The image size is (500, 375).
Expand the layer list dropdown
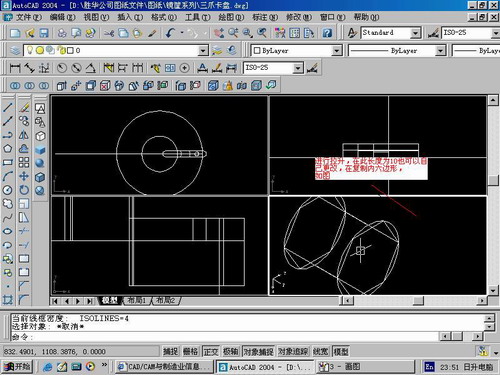click(x=203, y=51)
